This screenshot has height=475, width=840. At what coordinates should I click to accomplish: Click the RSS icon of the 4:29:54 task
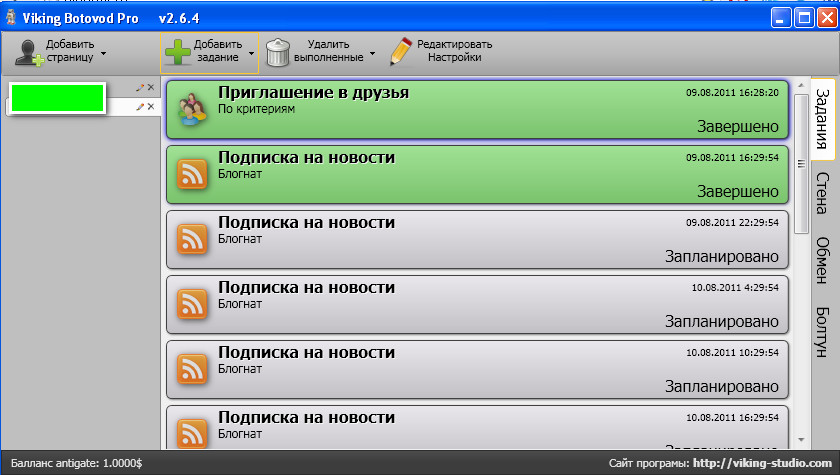pos(192,304)
